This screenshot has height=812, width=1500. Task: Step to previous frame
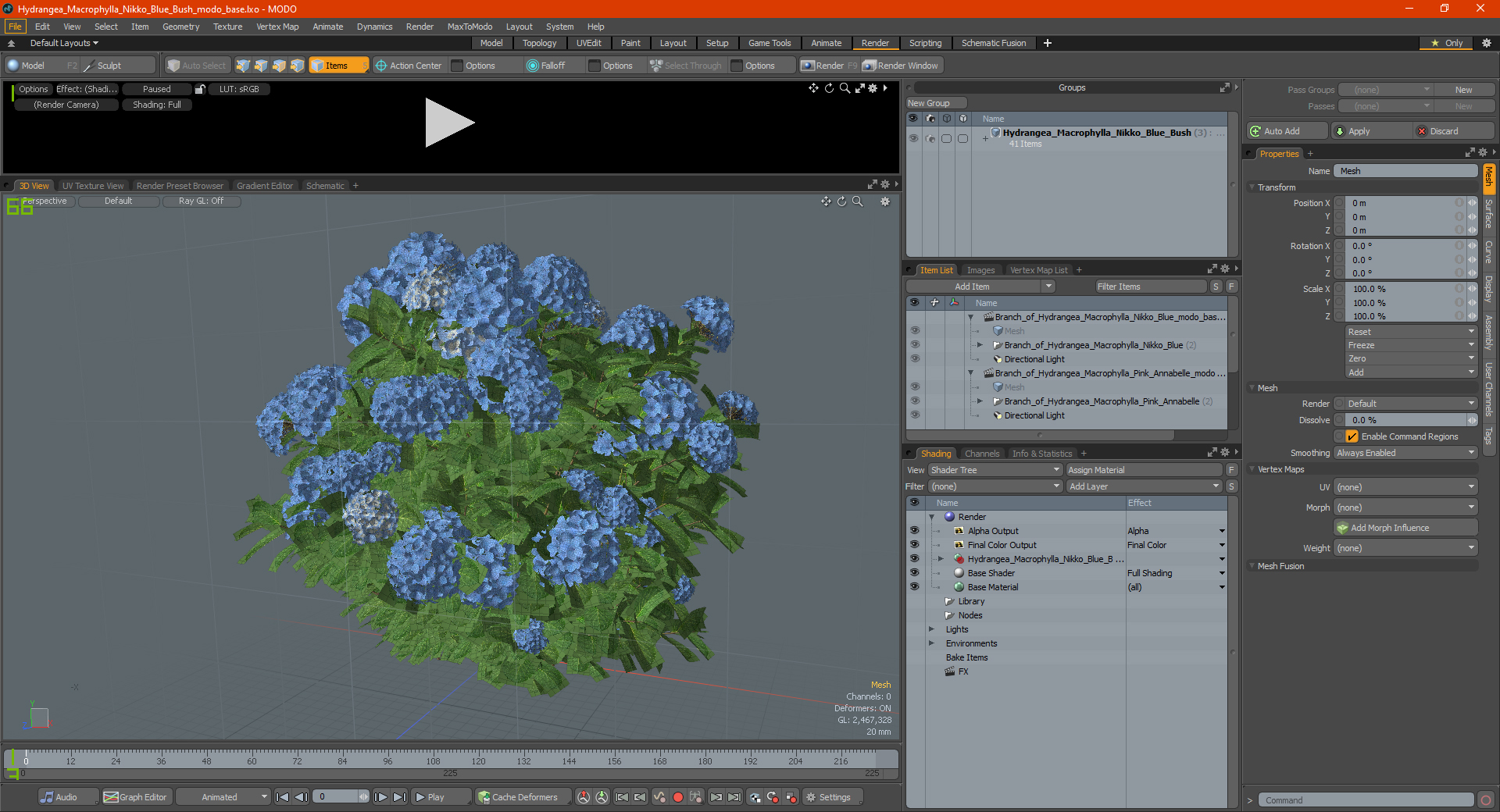(x=301, y=797)
